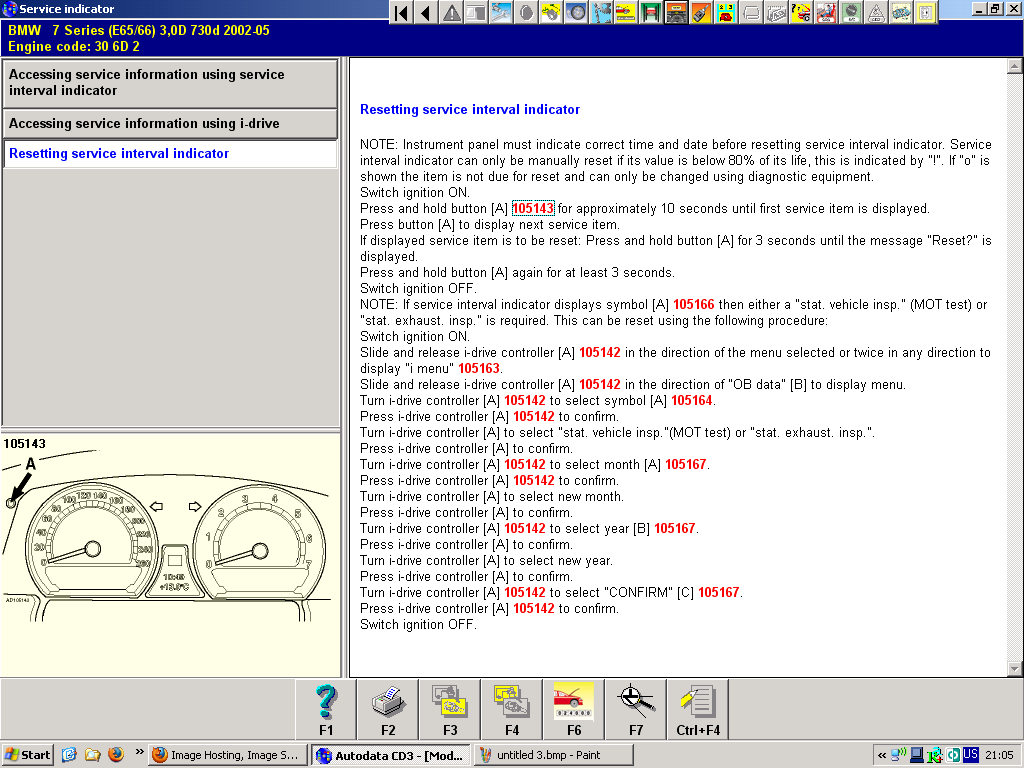
Task: Open the A/C air conditioning icon
Action: coord(850,12)
